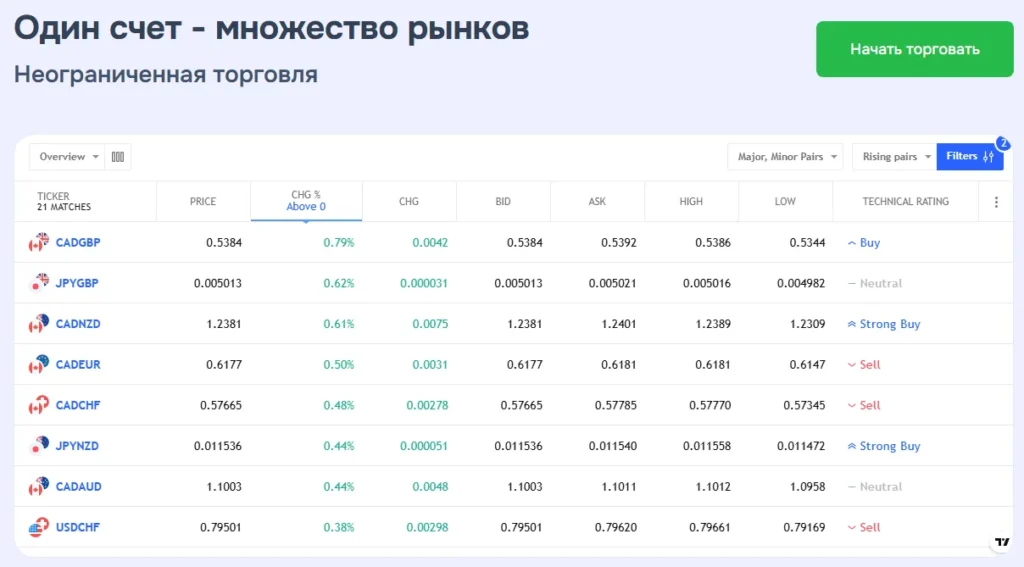Open the Major, Minor Pairs dropdown

pyautogui.click(x=785, y=157)
